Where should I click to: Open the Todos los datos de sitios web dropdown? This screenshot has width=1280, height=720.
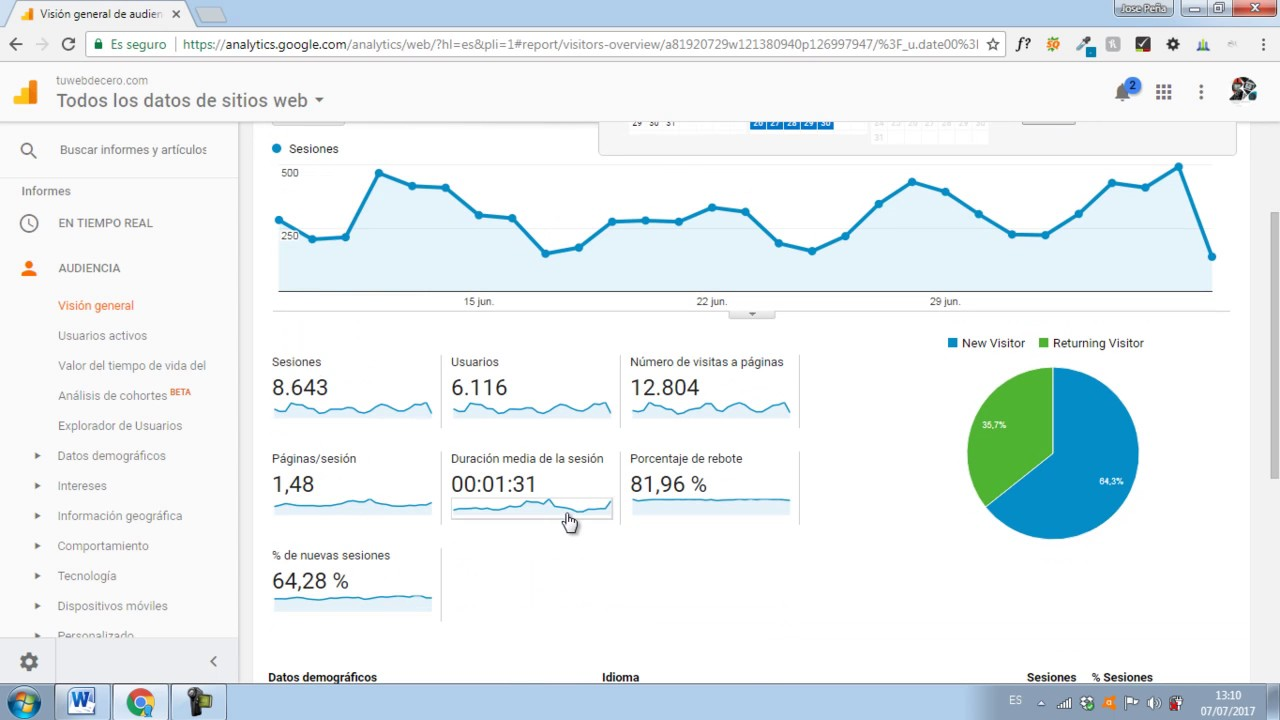click(190, 100)
